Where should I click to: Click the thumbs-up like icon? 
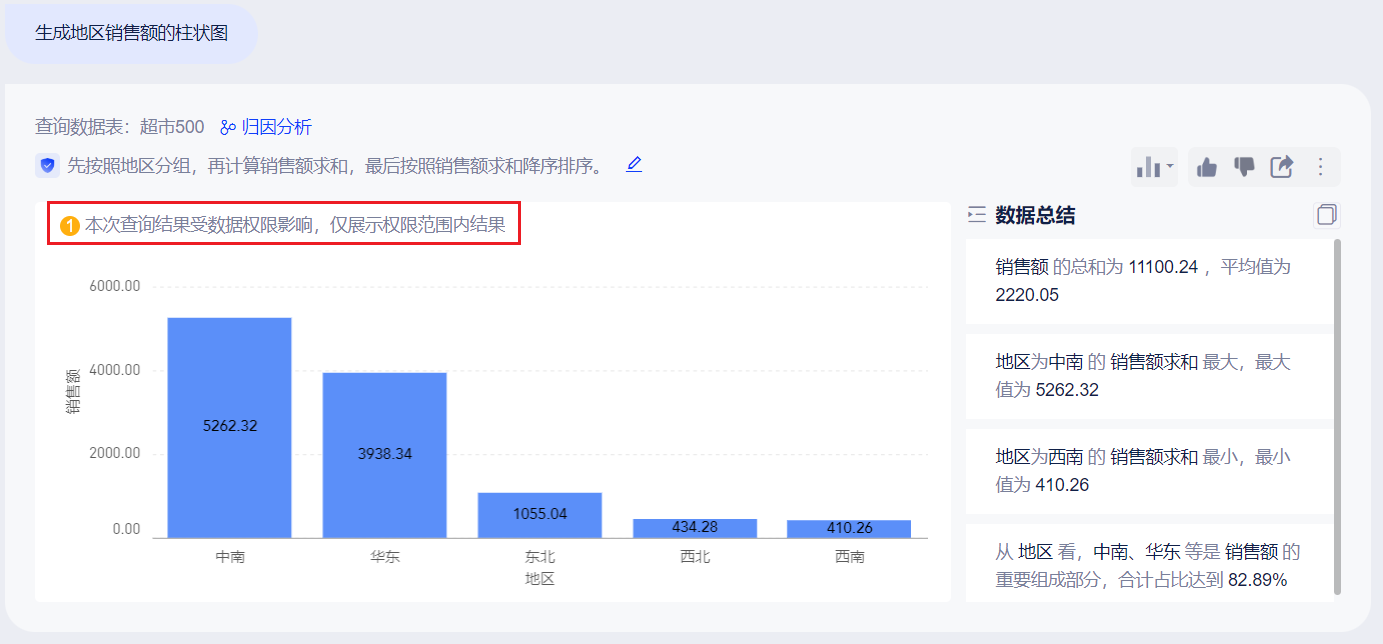point(1207,167)
